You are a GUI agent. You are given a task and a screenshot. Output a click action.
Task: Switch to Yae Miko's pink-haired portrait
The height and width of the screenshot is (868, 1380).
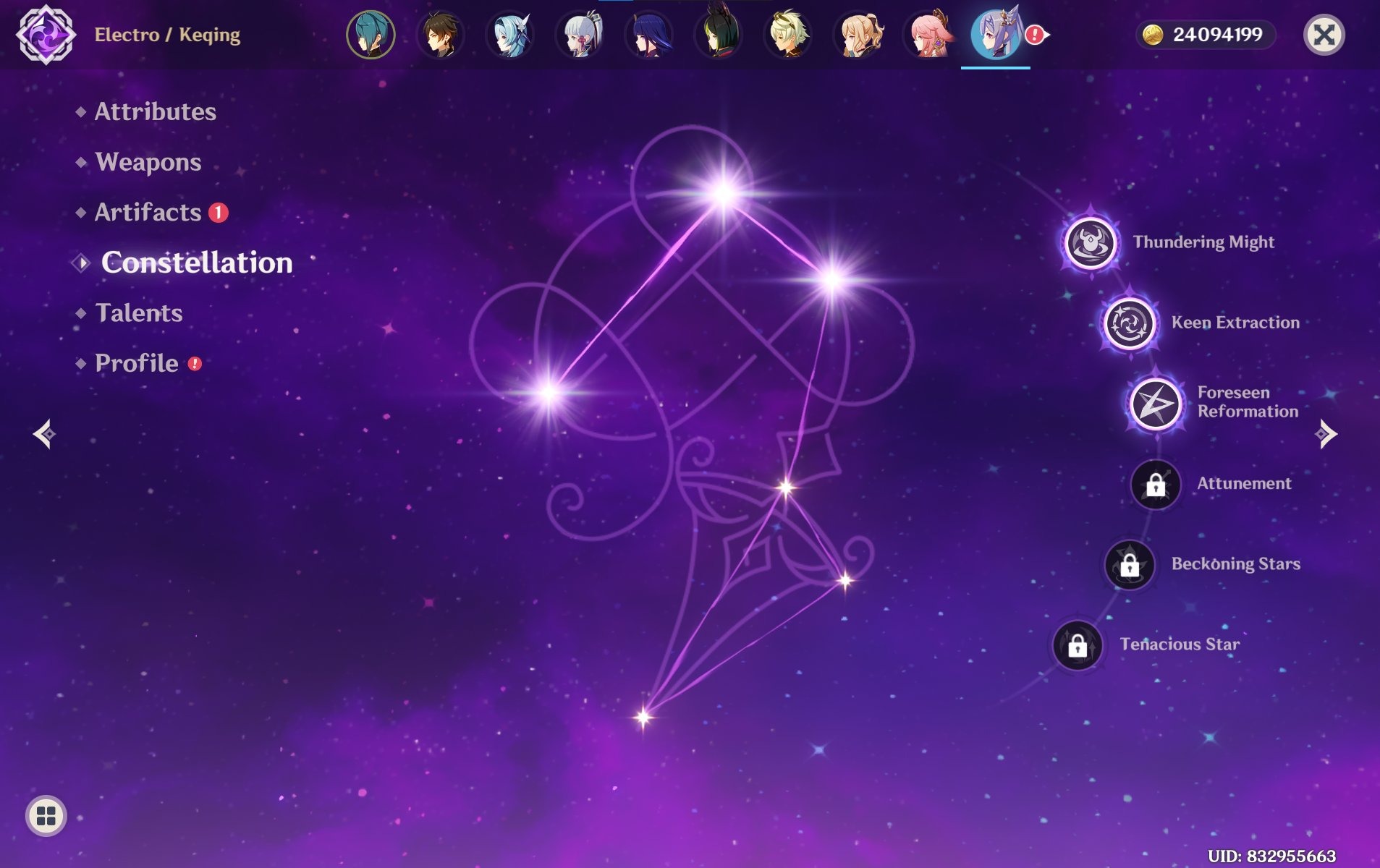click(928, 34)
